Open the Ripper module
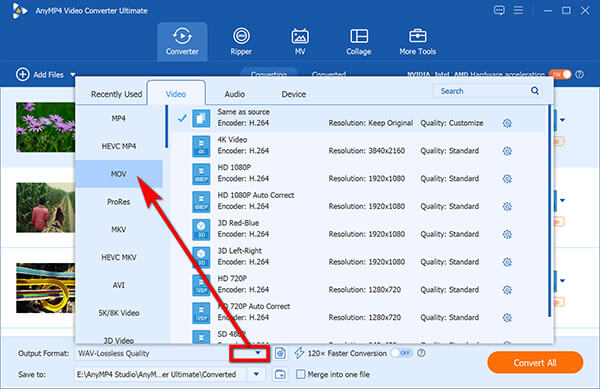The width and height of the screenshot is (600, 389). [241, 41]
